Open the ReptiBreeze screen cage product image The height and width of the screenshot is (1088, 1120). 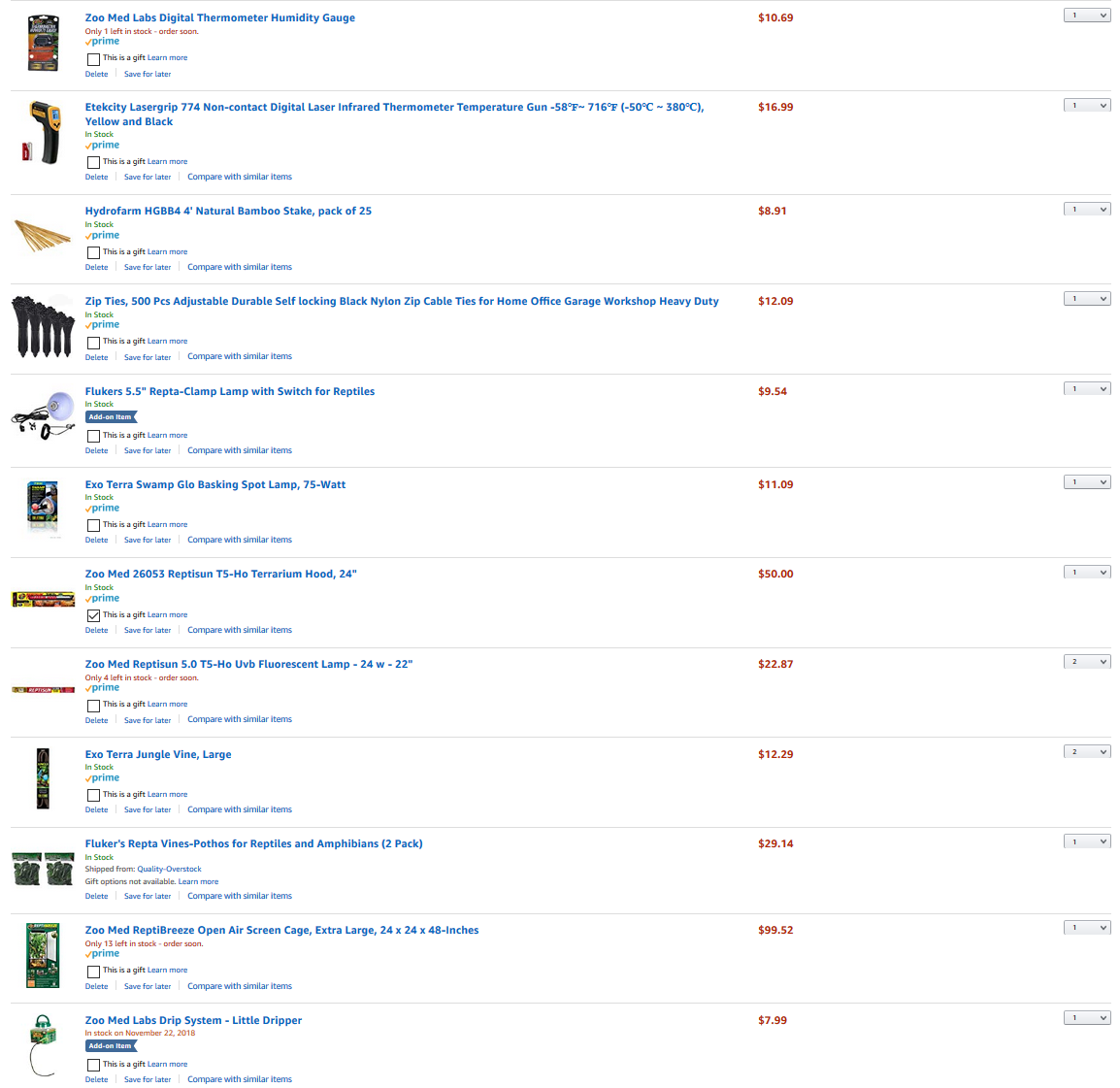pyautogui.click(x=43, y=955)
